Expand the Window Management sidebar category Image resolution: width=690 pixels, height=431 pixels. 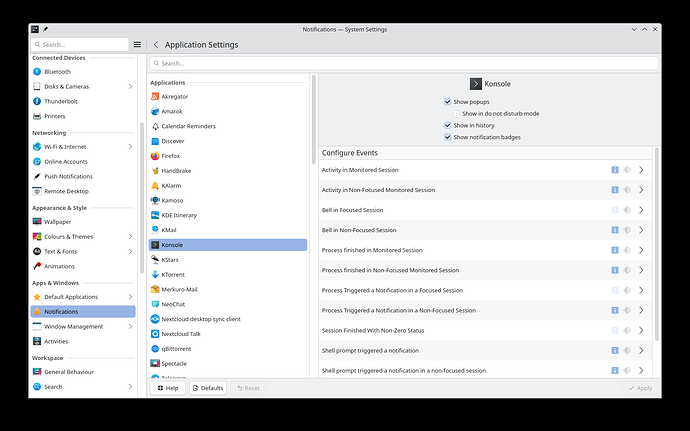coord(130,326)
